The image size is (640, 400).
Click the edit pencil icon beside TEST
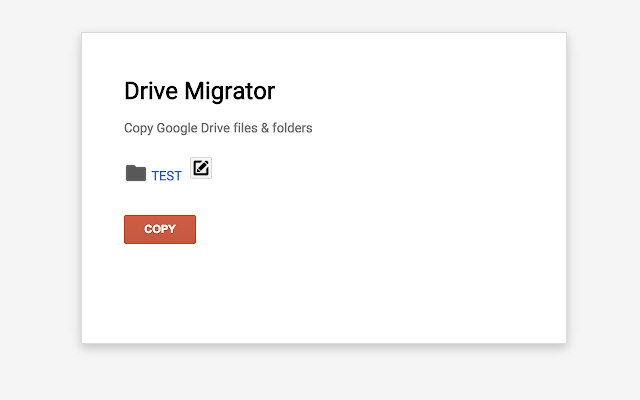(201, 168)
